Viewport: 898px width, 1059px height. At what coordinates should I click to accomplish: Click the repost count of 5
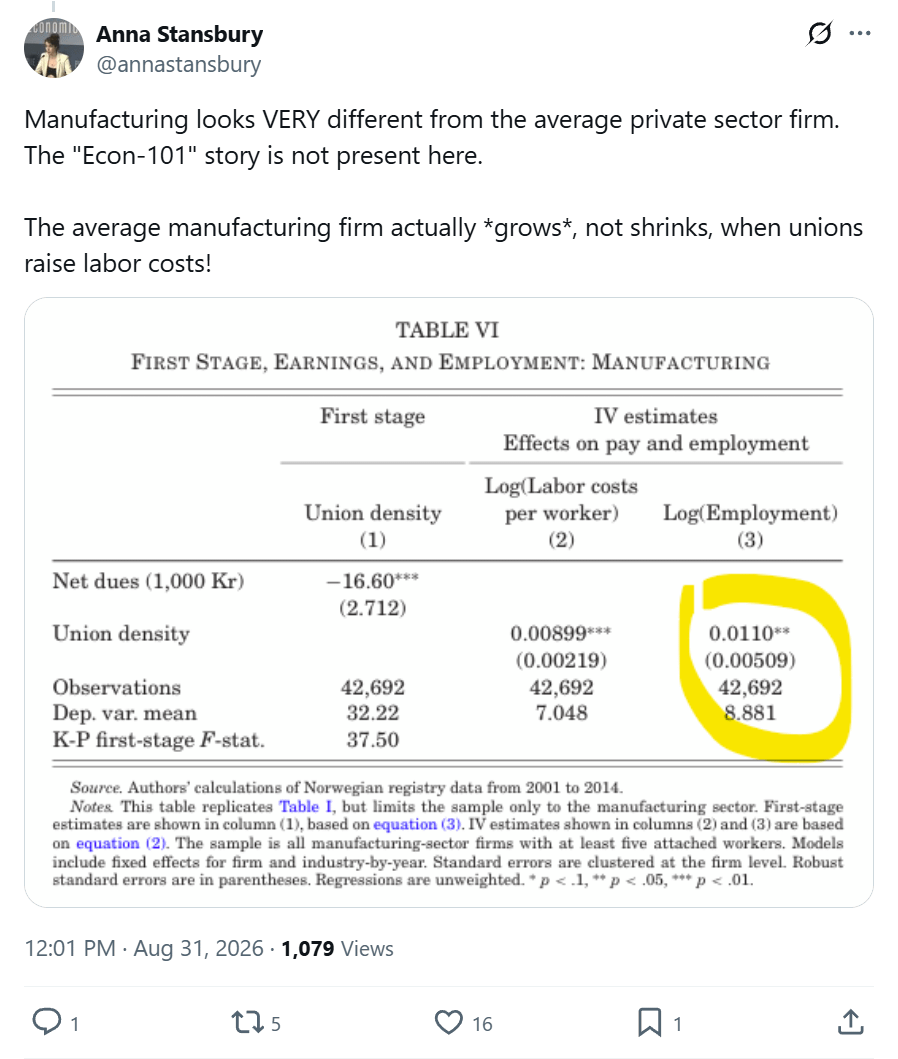275,1024
